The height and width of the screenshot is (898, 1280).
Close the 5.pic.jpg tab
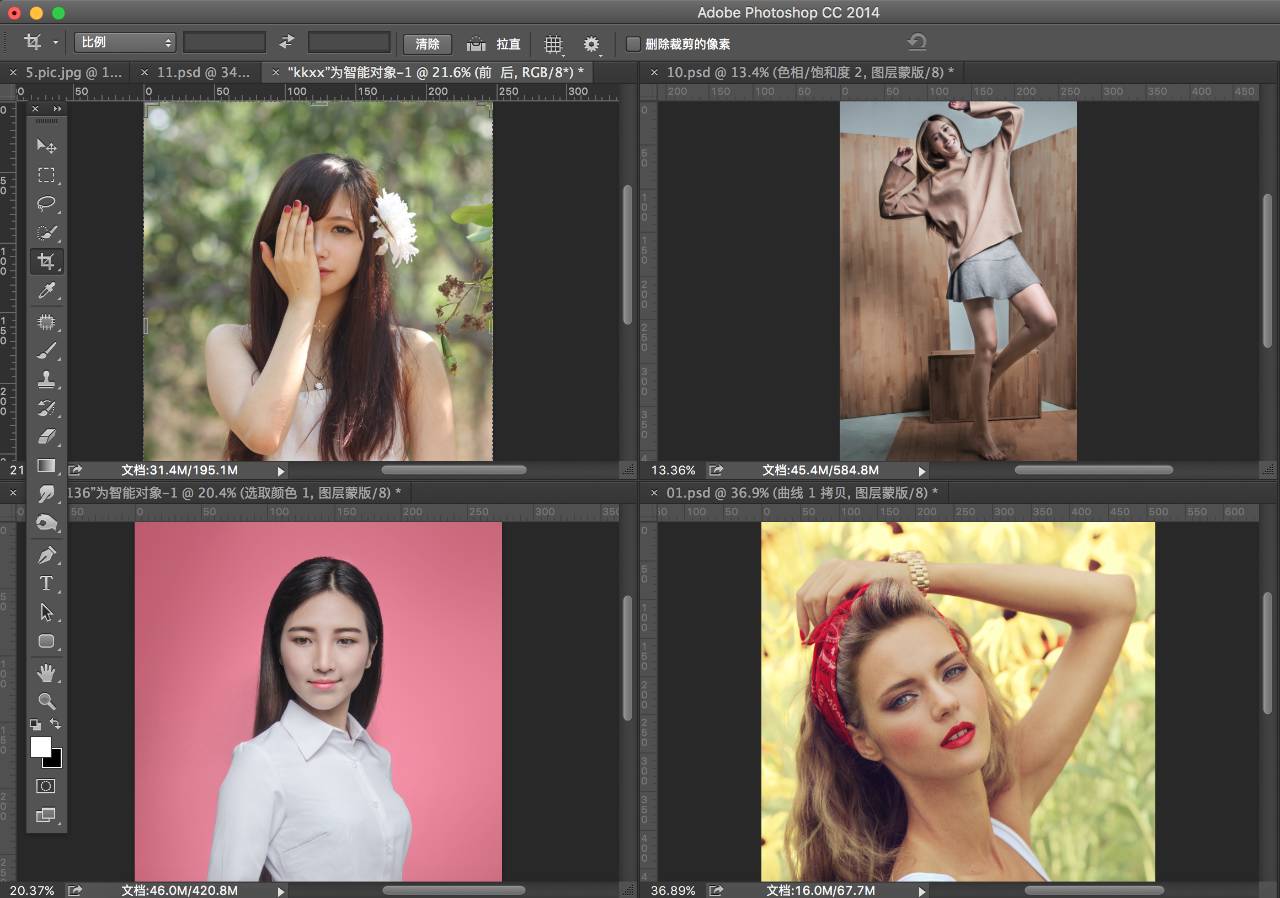pos(14,72)
